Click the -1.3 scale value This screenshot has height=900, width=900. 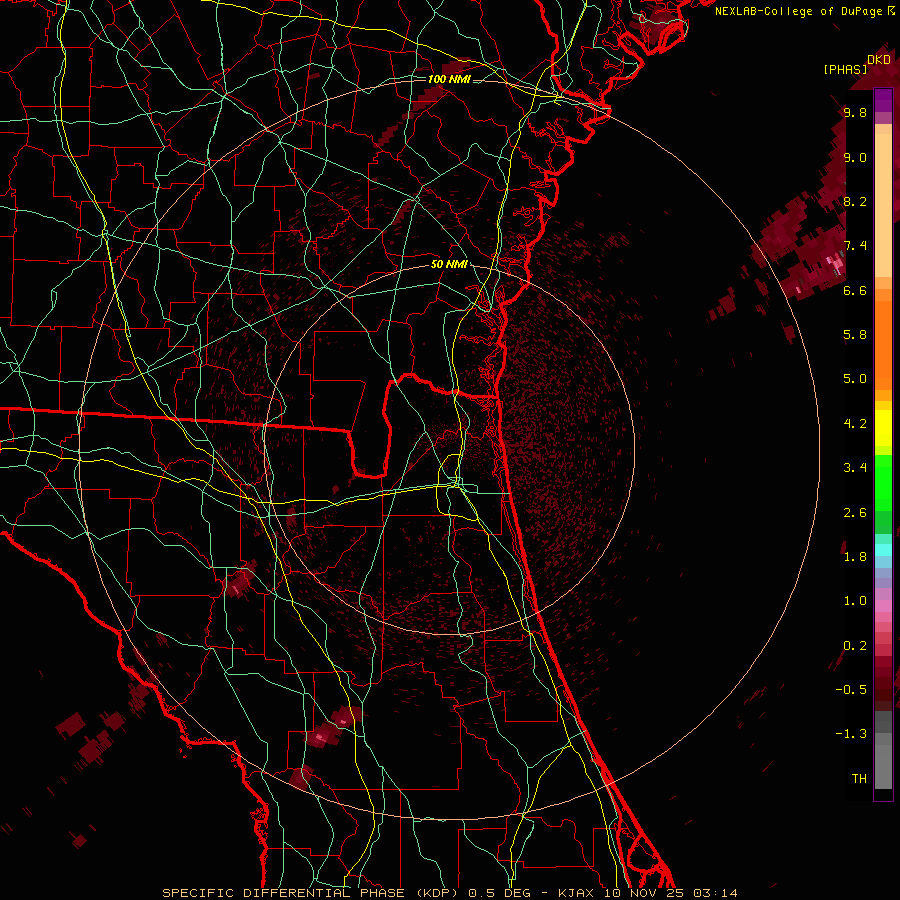[x=851, y=734]
